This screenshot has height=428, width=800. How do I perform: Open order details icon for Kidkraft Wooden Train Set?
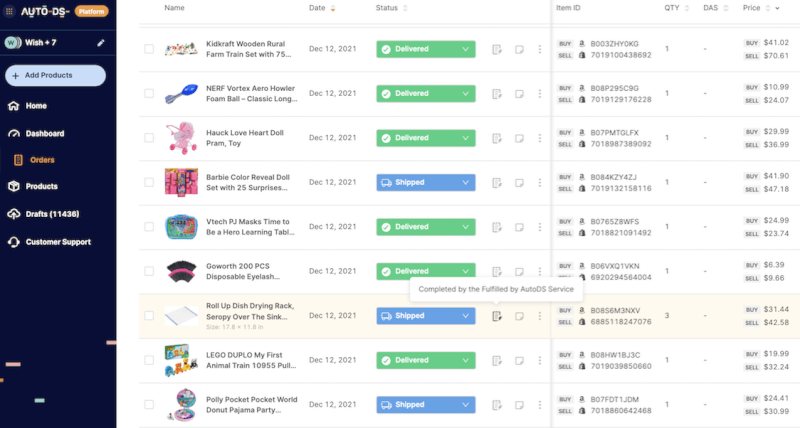497,49
